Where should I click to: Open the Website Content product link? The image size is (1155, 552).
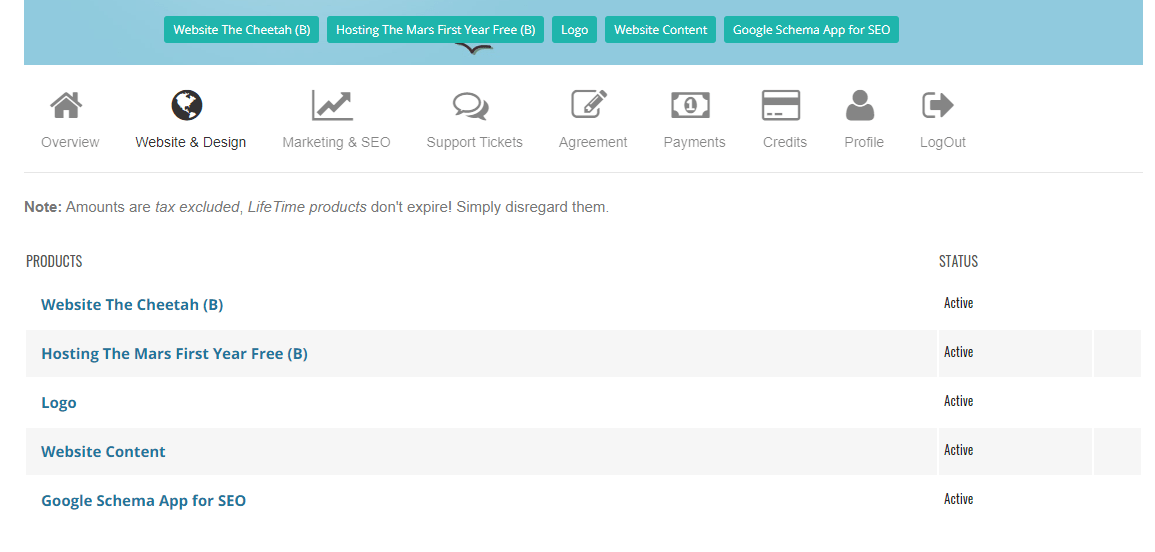103,452
